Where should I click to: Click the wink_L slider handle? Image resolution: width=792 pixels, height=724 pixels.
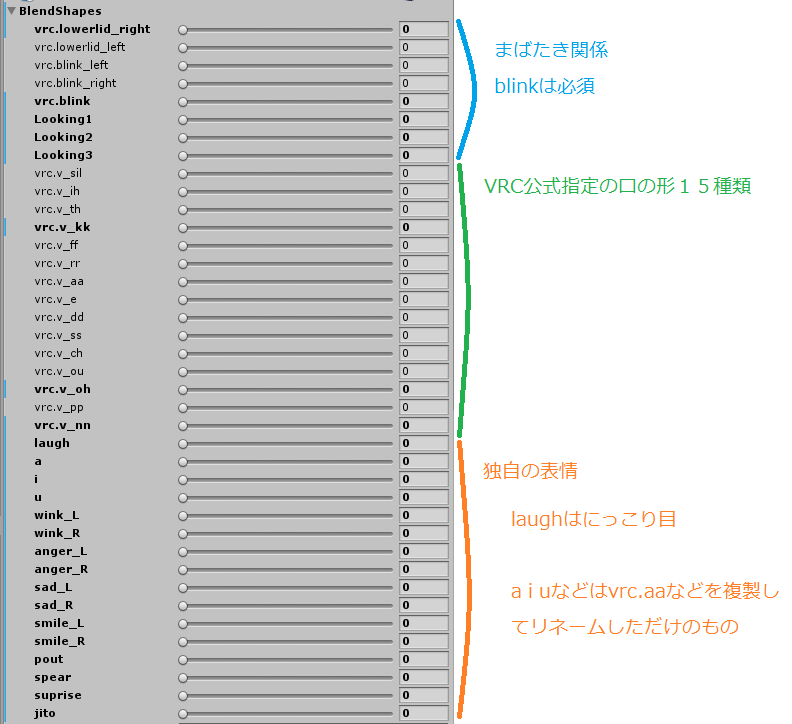click(183, 516)
